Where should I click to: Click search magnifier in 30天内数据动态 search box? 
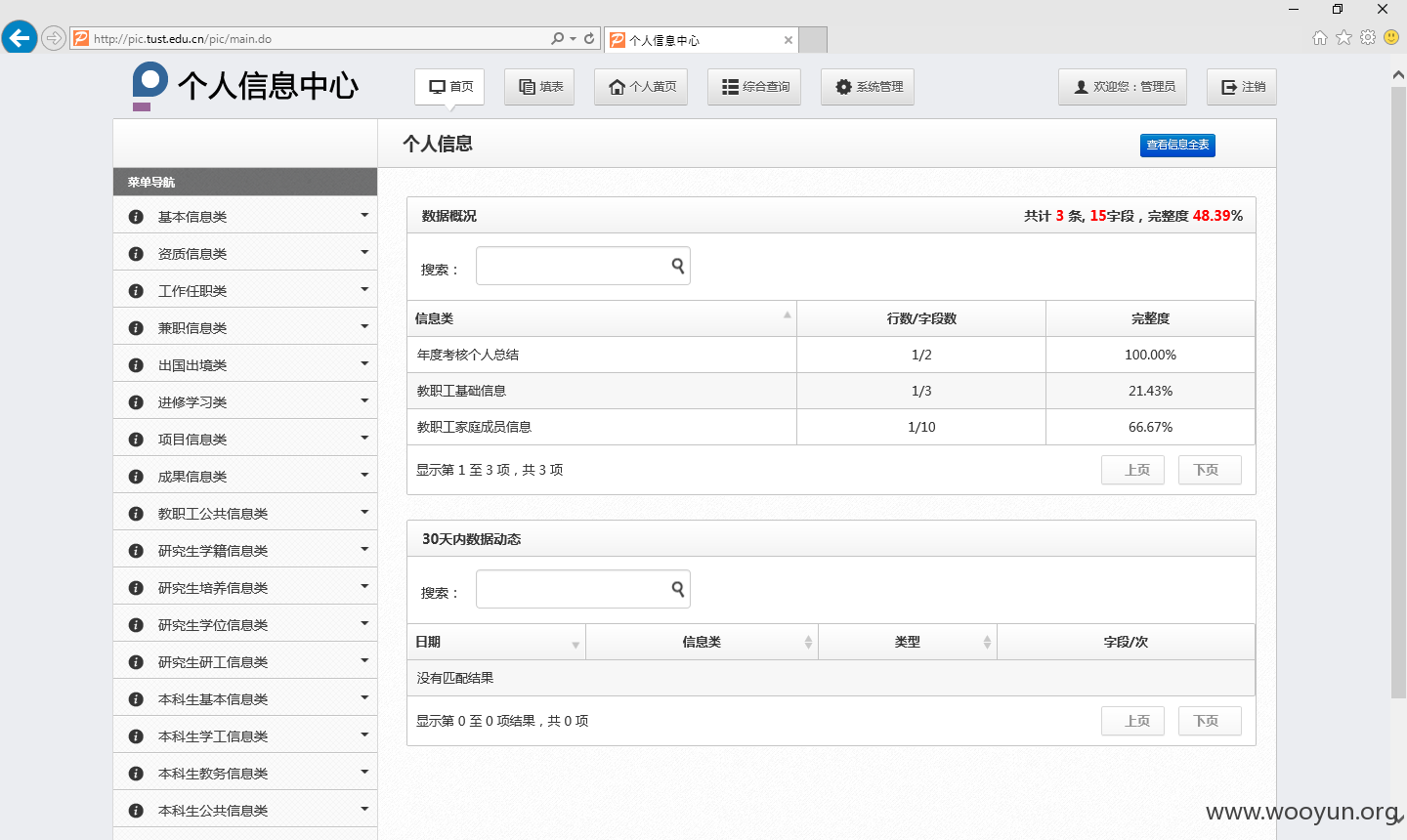[x=678, y=589]
